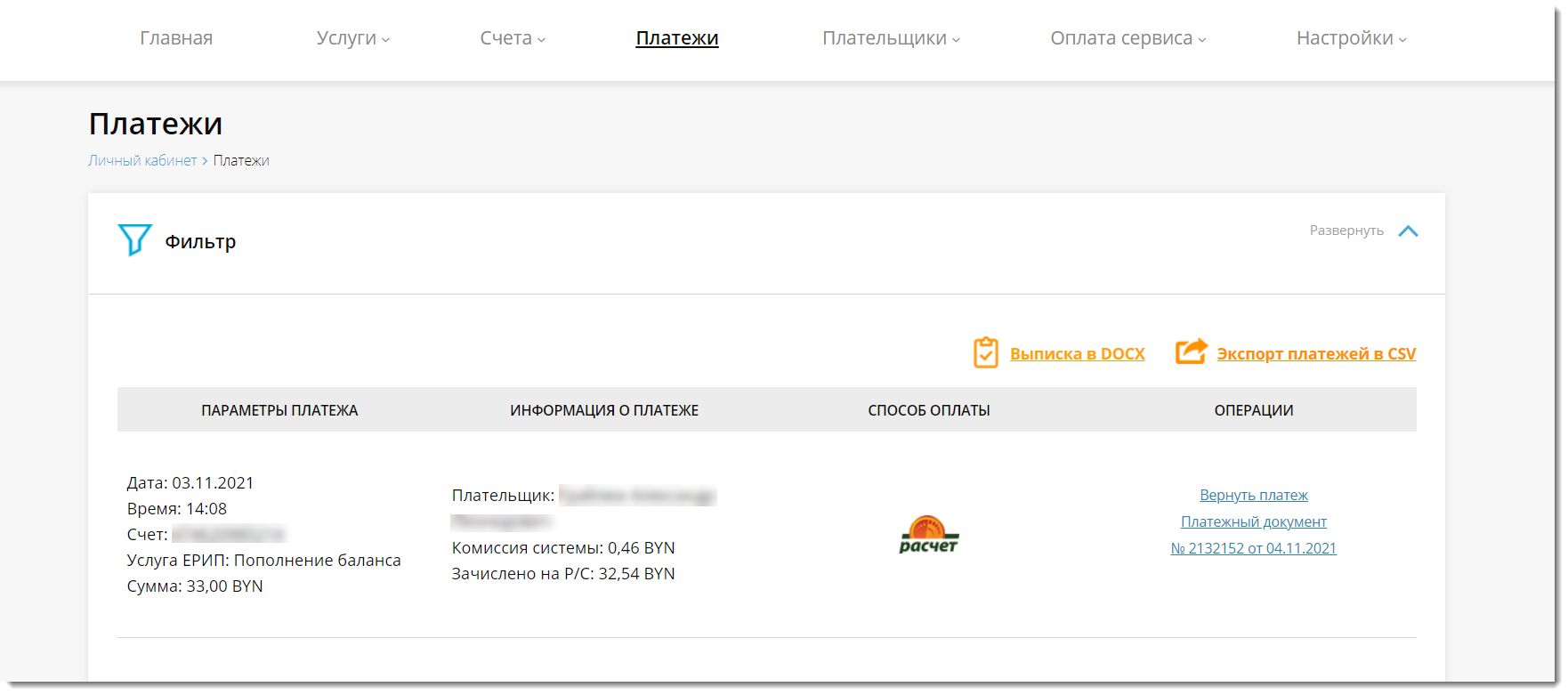Click Комиссия системы: 0,46 BYN text

coord(563,548)
